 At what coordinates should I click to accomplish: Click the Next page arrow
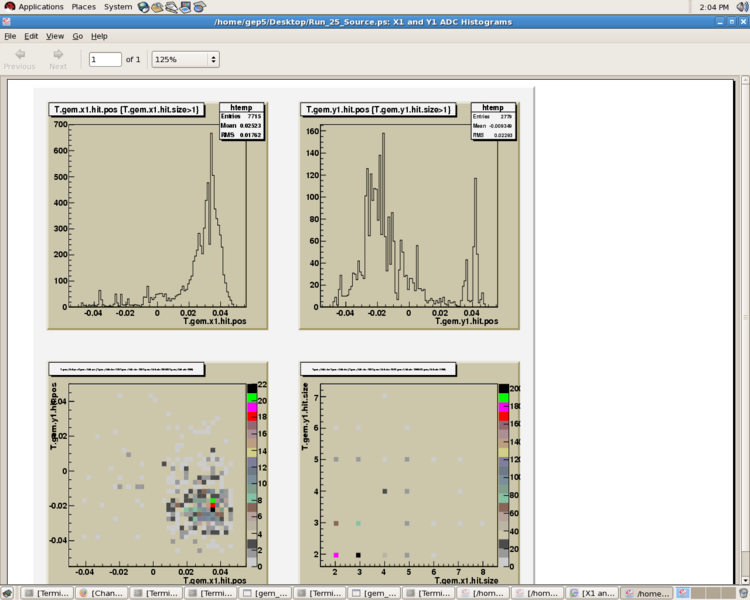click(58, 59)
